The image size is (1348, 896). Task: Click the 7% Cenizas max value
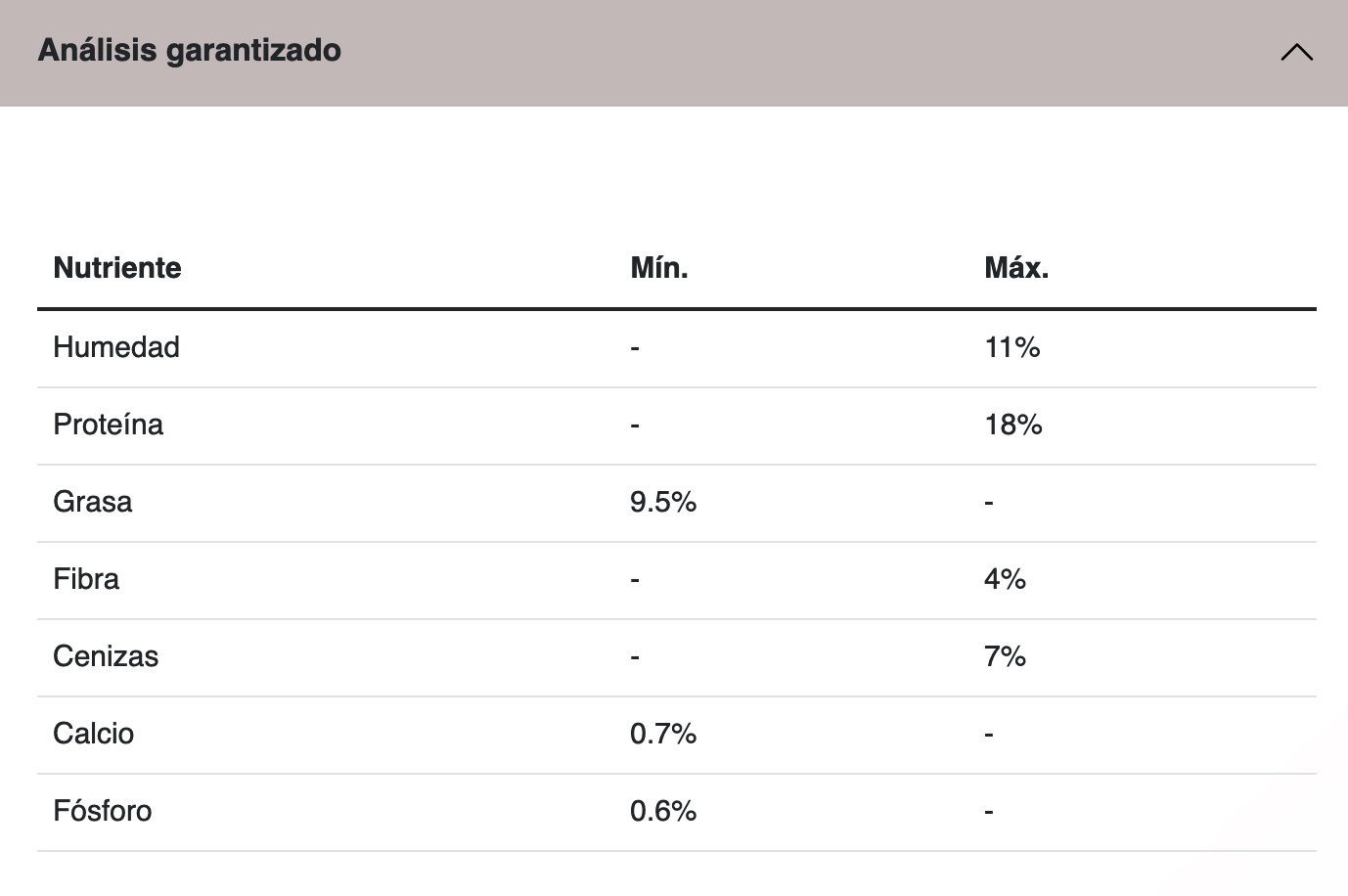tap(1006, 656)
